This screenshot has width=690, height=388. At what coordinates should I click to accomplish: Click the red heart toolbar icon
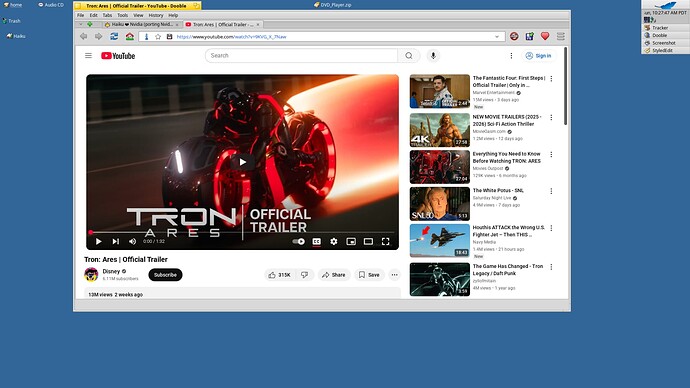pos(545,37)
